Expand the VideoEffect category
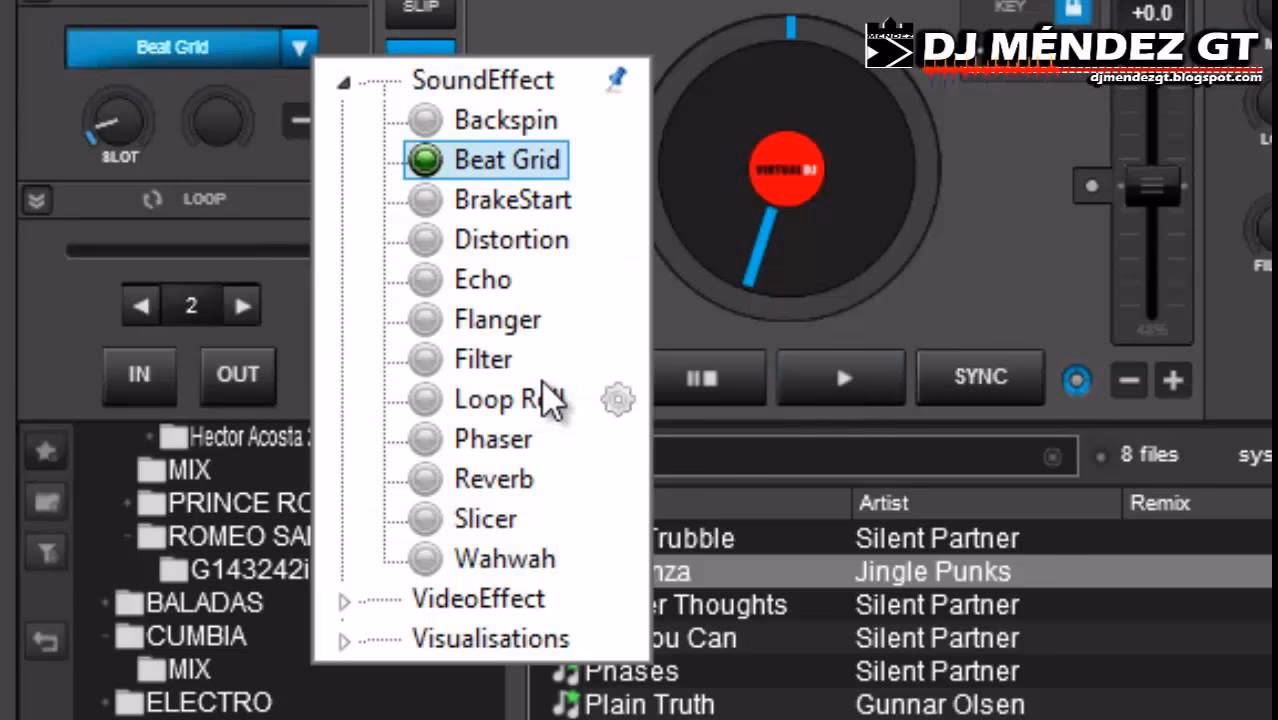Viewport: 1278px width, 720px height. click(343, 599)
